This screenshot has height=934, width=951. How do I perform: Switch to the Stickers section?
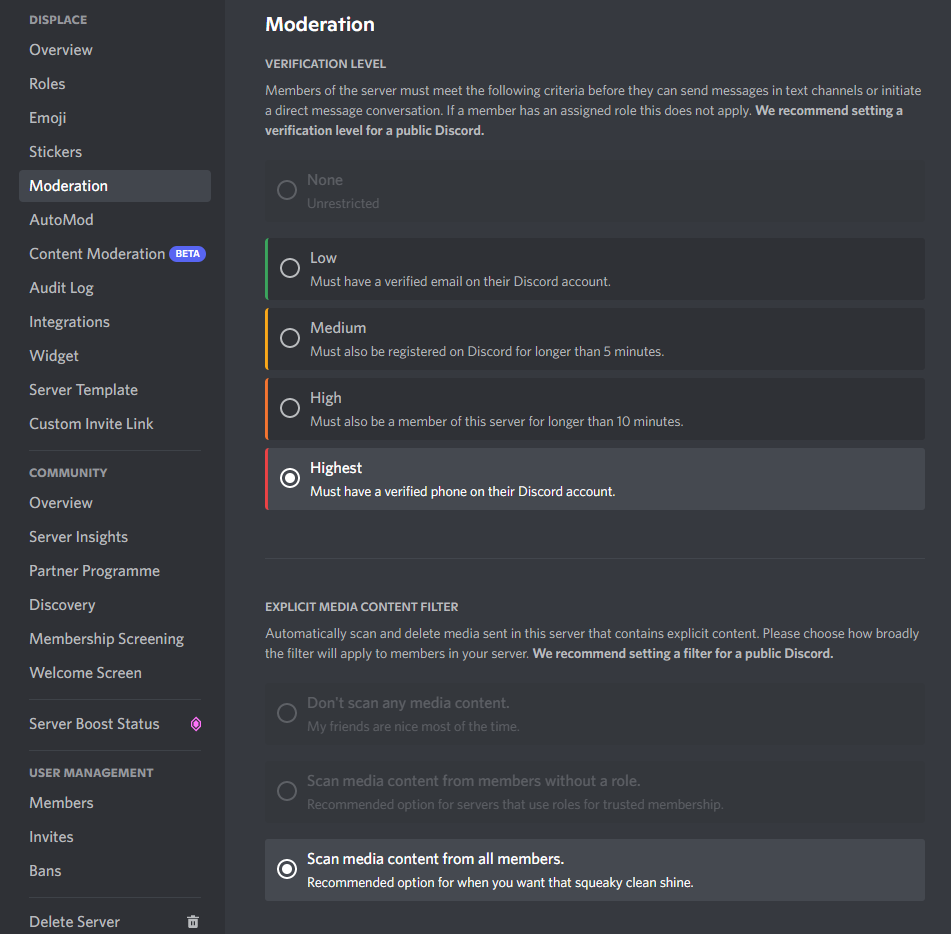tap(55, 151)
